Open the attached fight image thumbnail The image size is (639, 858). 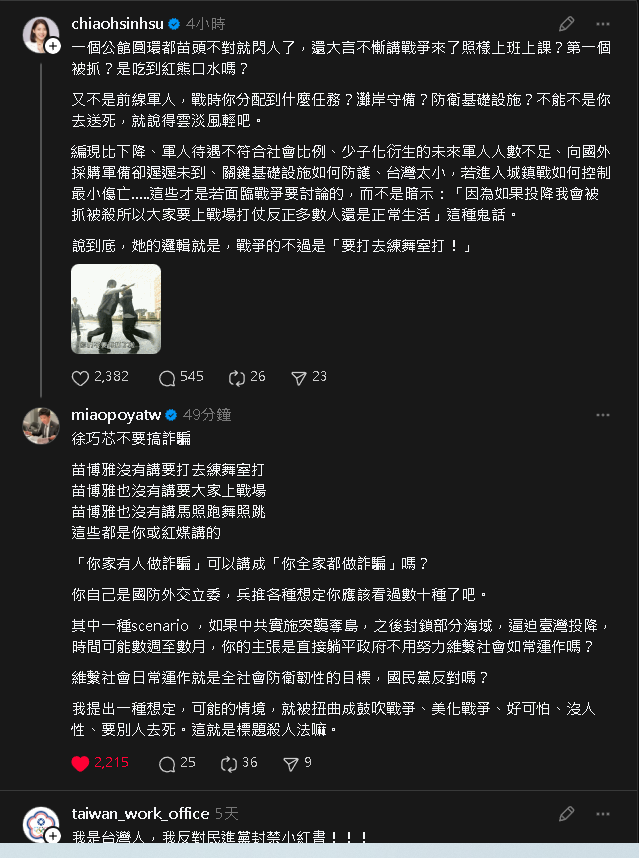(x=116, y=309)
